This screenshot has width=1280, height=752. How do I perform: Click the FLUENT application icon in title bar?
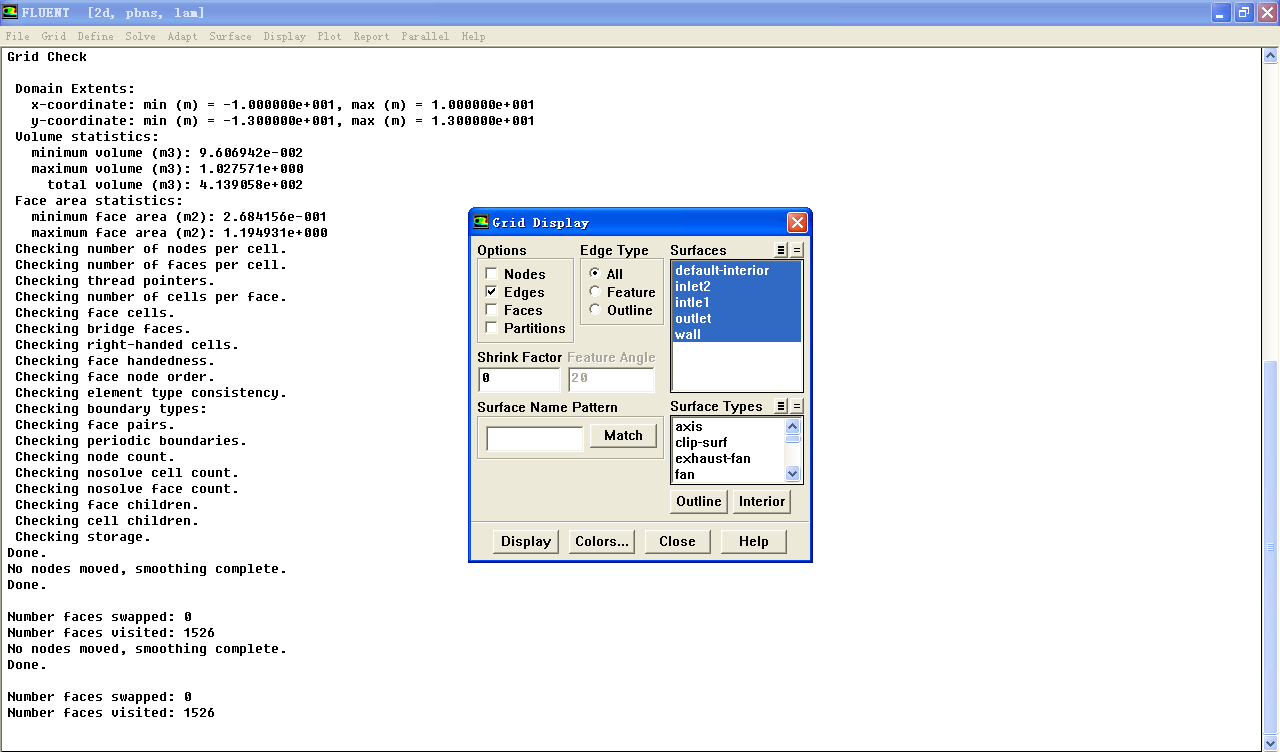pyautogui.click(x=10, y=12)
